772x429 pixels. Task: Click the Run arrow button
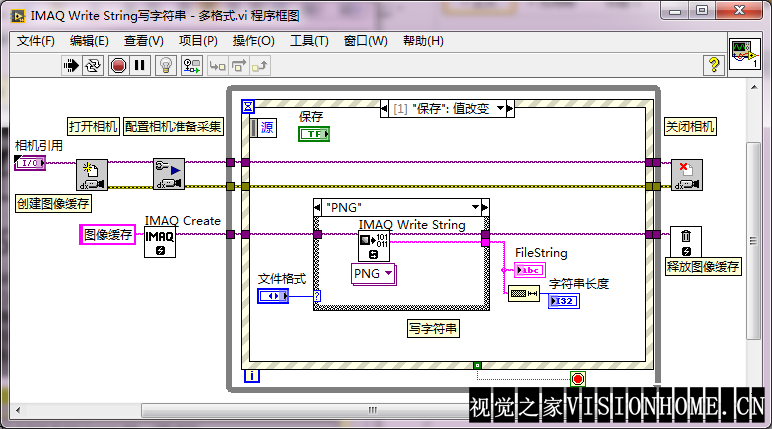[71, 65]
